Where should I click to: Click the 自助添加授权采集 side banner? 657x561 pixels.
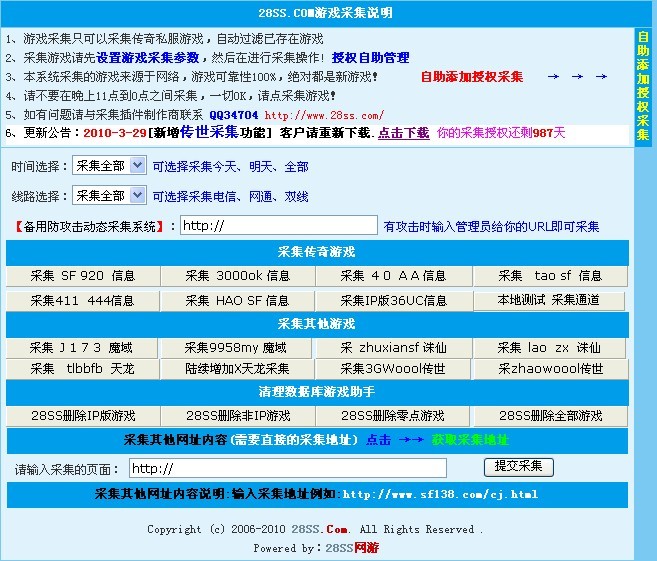pyautogui.click(x=642, y=85)
